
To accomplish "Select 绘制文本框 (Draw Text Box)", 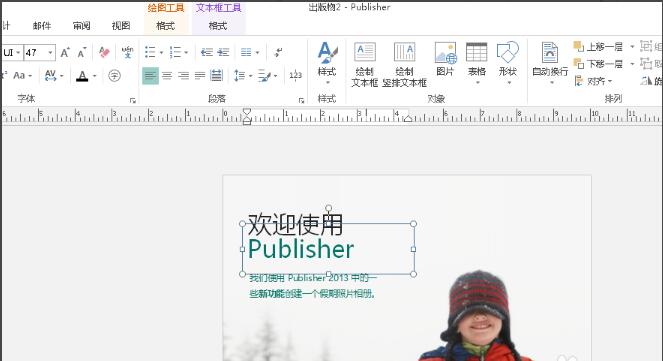I will pyautogui.click(x=364, y=64).
